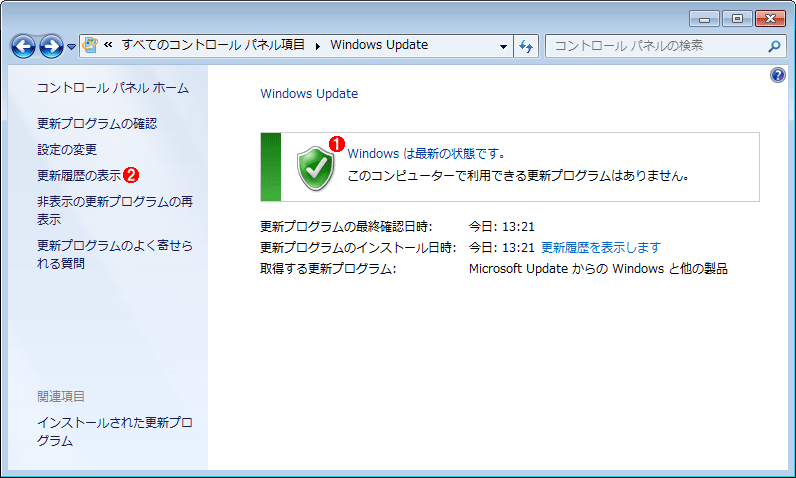Image resolution: width=796 pixels, height=478 pixels.
Task: Select 更新プログラムの確認 in sidebar
Action: click(x=97, y=123)
